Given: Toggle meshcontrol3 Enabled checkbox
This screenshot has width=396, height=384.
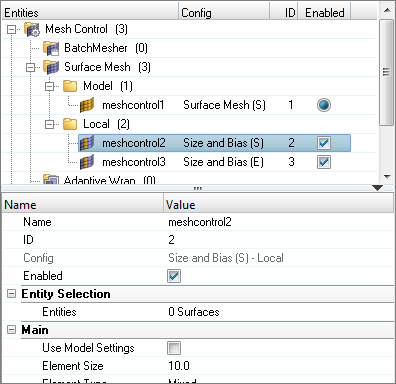Looking at the screenshot, I should click(x=324, y=162).
